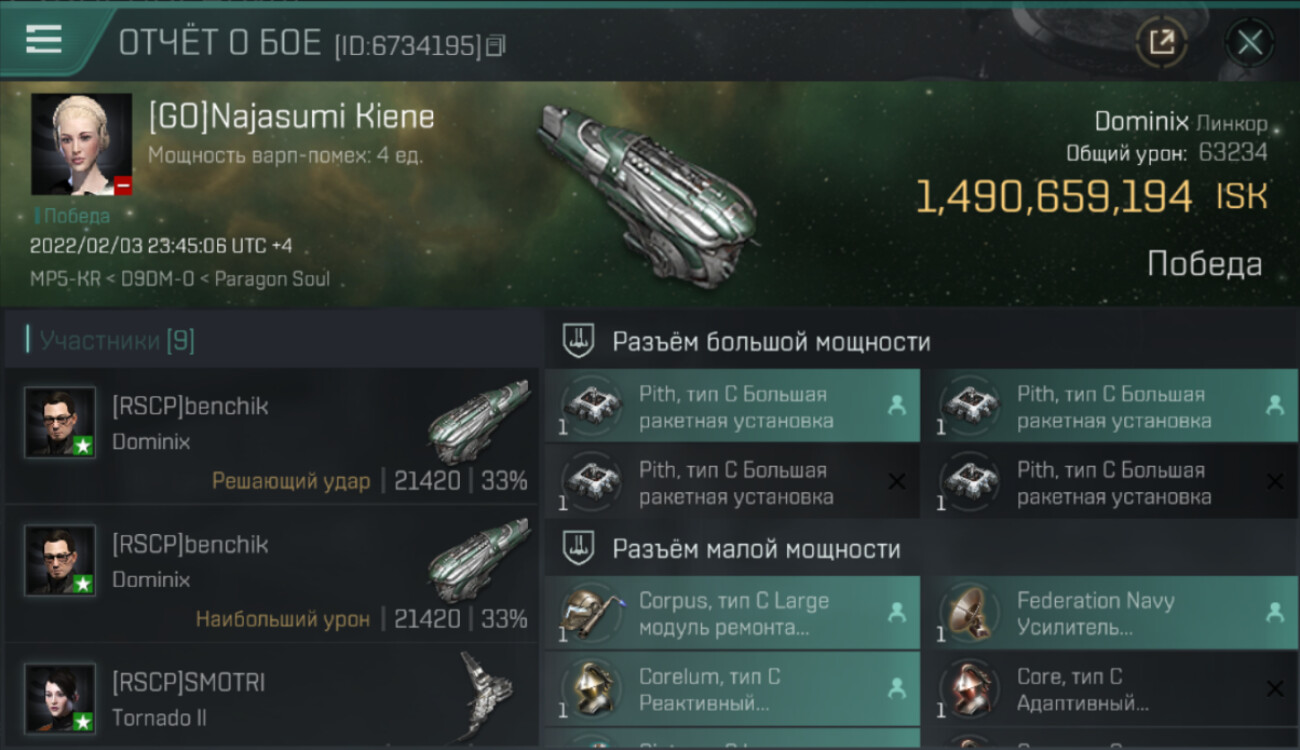Select the first Pith large missile launcher
Viewport: 1300px width, 750px height.
coord(732,406)
